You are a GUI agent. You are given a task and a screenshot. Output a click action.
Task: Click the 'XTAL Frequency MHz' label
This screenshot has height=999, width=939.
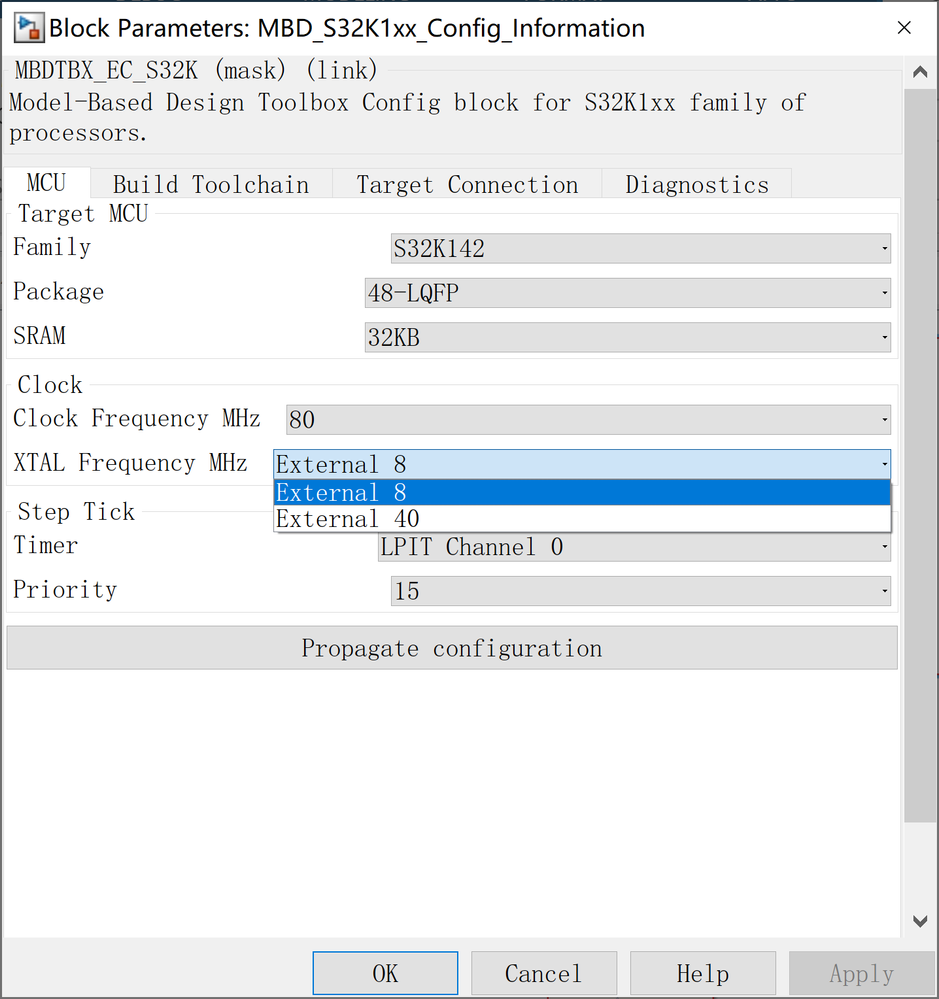130,463
